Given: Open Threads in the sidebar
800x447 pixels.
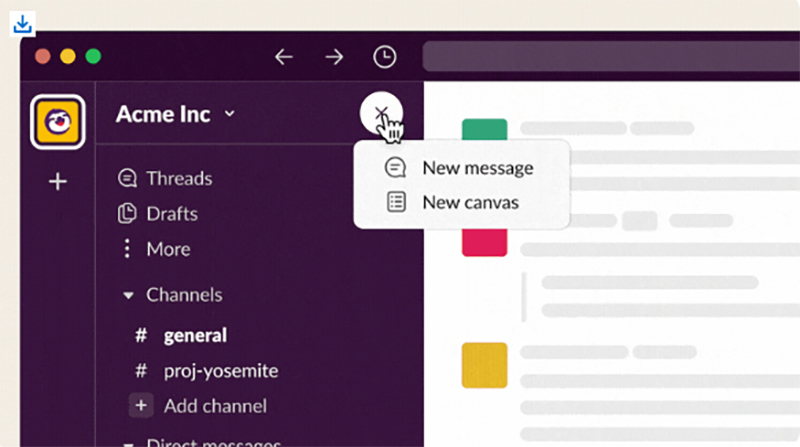Looking at the screenshot, I should (178, 179).
